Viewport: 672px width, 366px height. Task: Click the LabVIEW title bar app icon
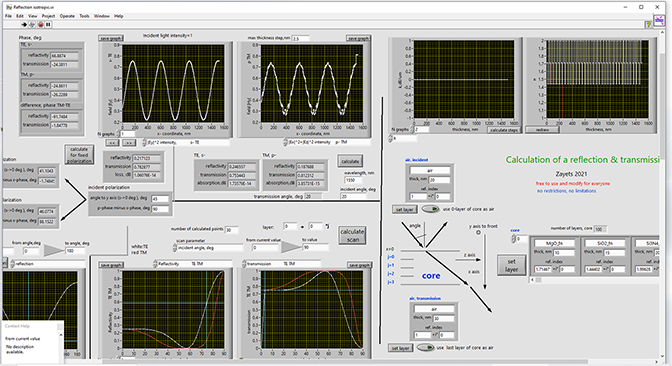pyautogui.click(x=9, y=7)
